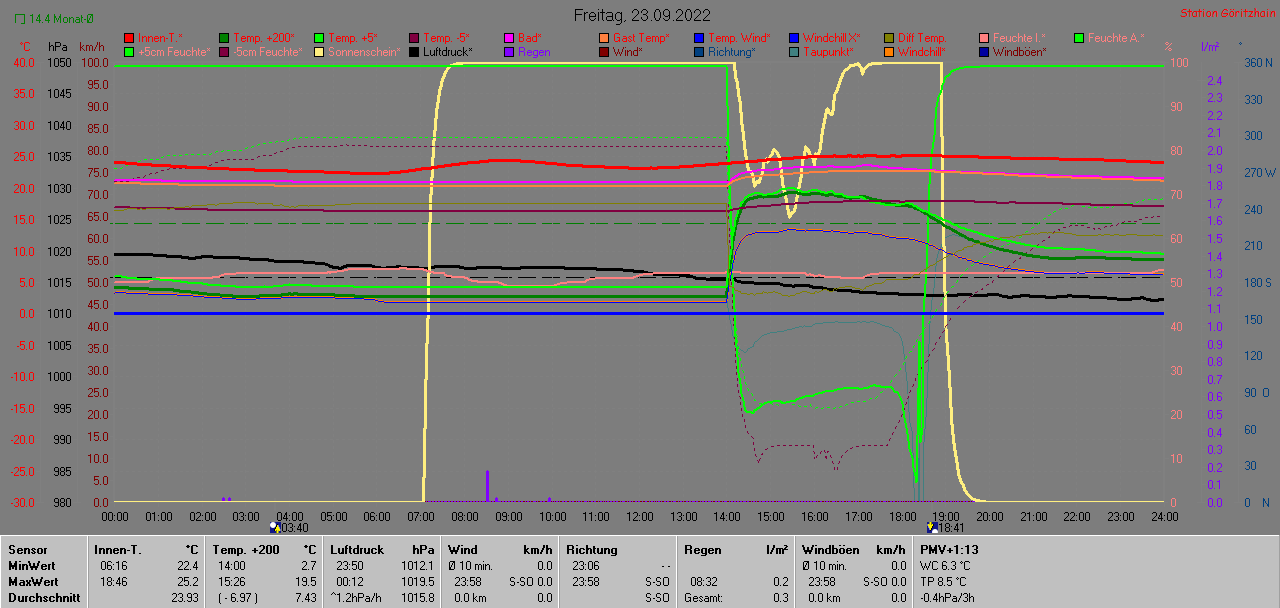This screenshot has height=608, width=1280.
Task: Select the Temp. -5* legend label
Action: [x=446, y=38]
